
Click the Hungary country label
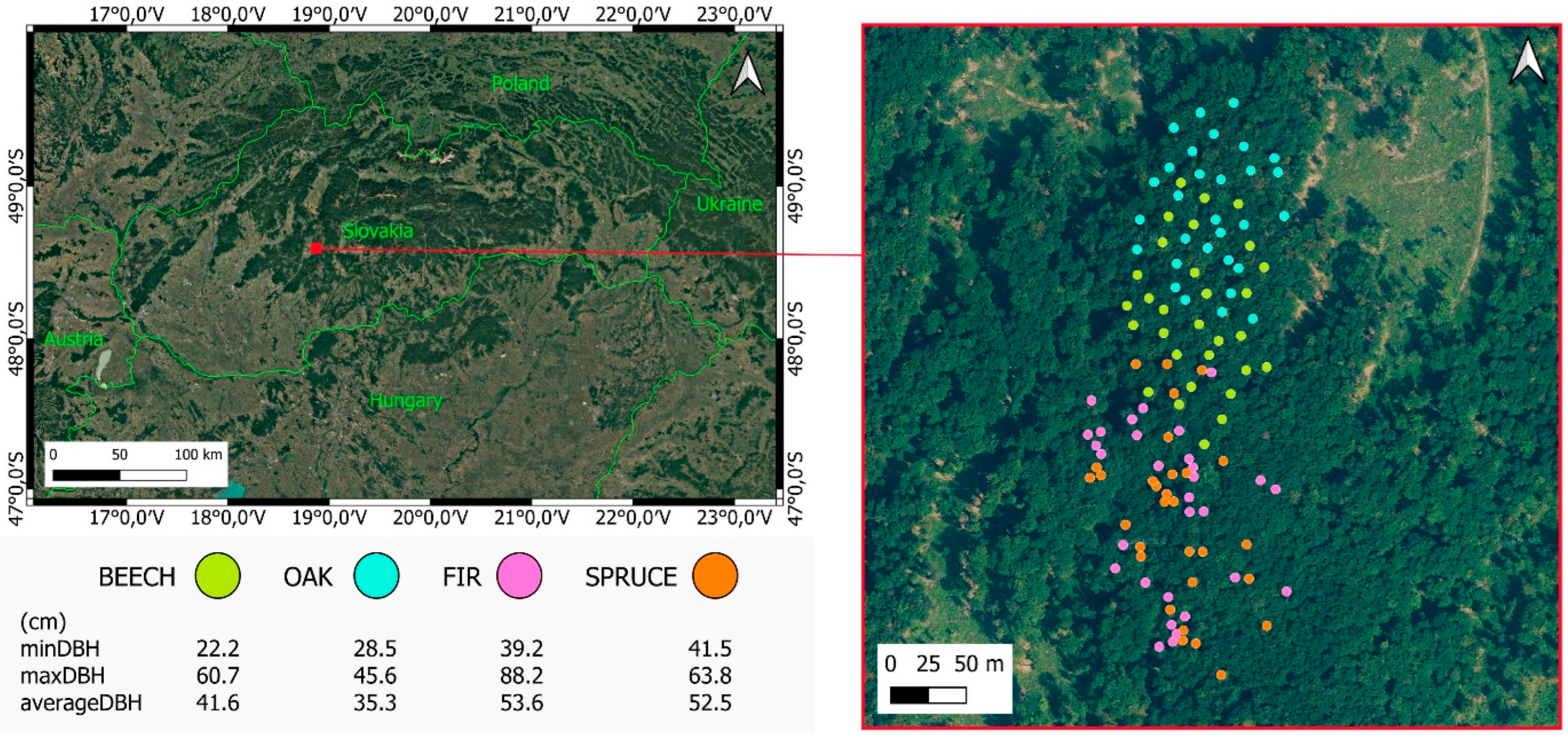406,401
